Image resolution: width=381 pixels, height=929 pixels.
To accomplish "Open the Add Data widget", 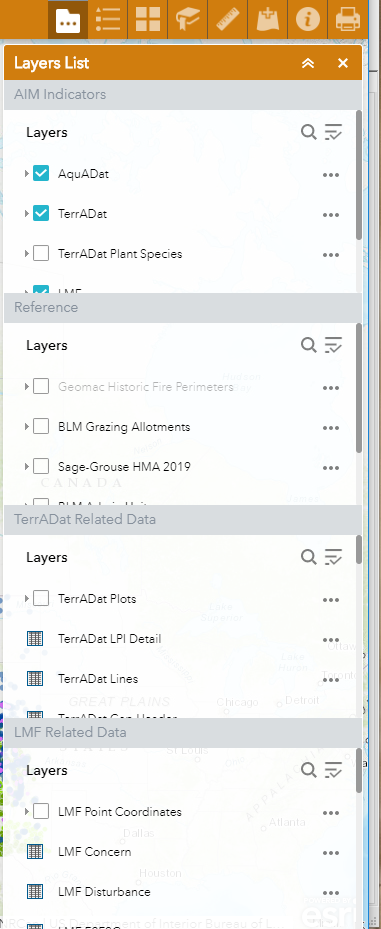I will (x=267, y=20).
